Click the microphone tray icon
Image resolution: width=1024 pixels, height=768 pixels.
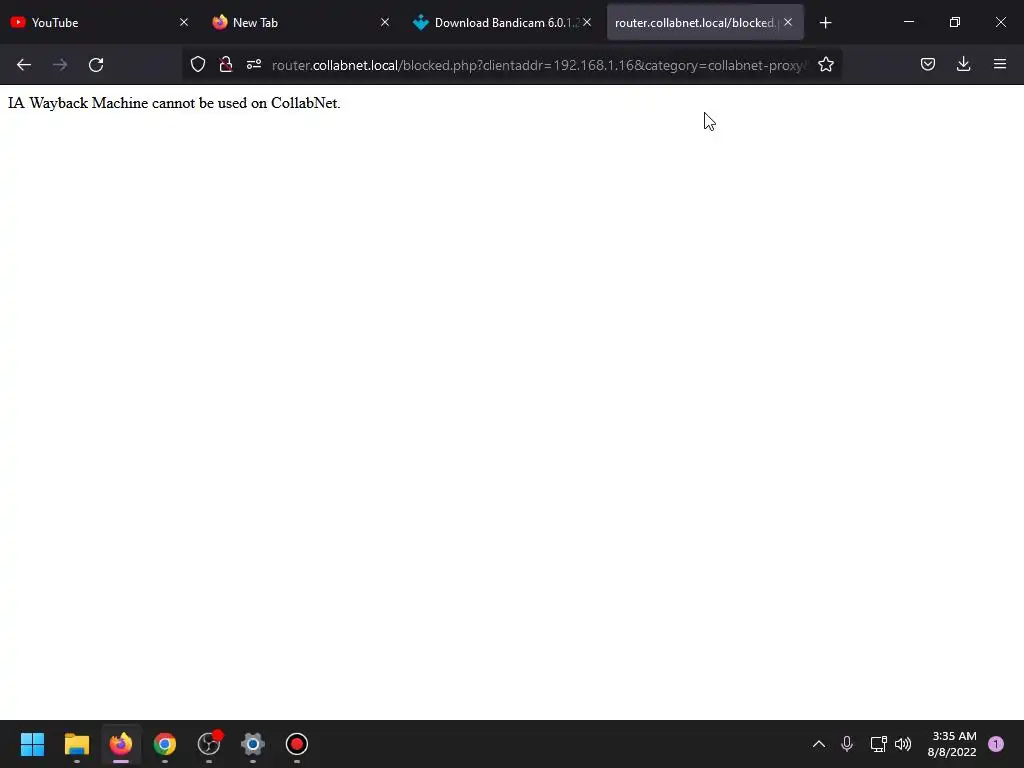pos(847,744)
